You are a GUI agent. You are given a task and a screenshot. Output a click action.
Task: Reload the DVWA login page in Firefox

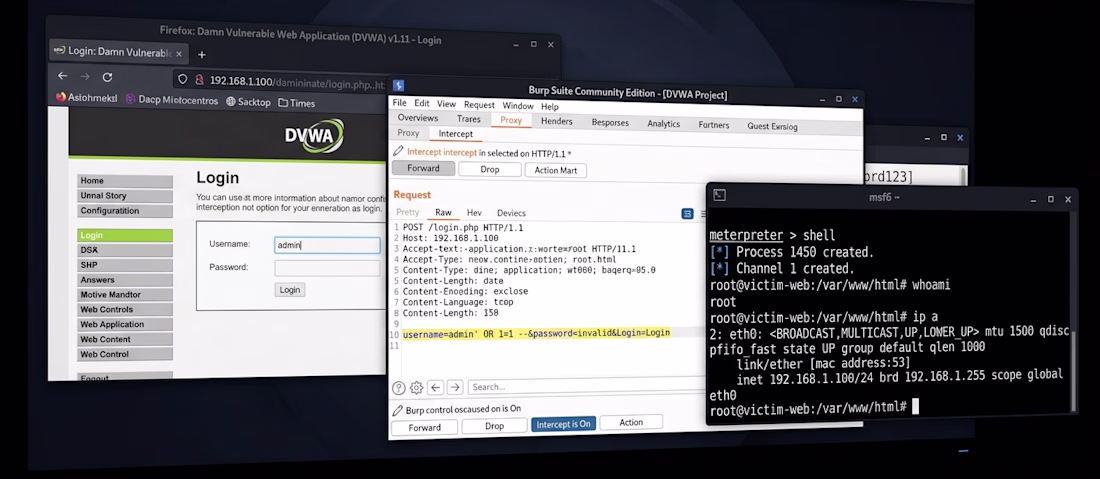tap(107, 77)
